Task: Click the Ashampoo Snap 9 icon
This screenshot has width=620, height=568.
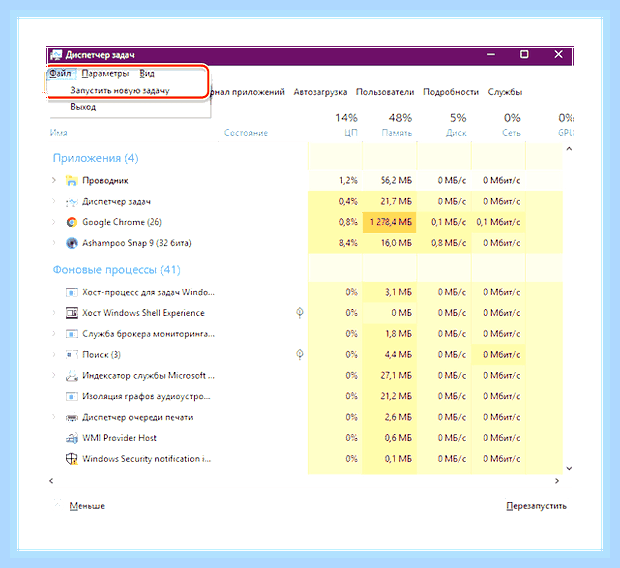Action: point(72,243)
